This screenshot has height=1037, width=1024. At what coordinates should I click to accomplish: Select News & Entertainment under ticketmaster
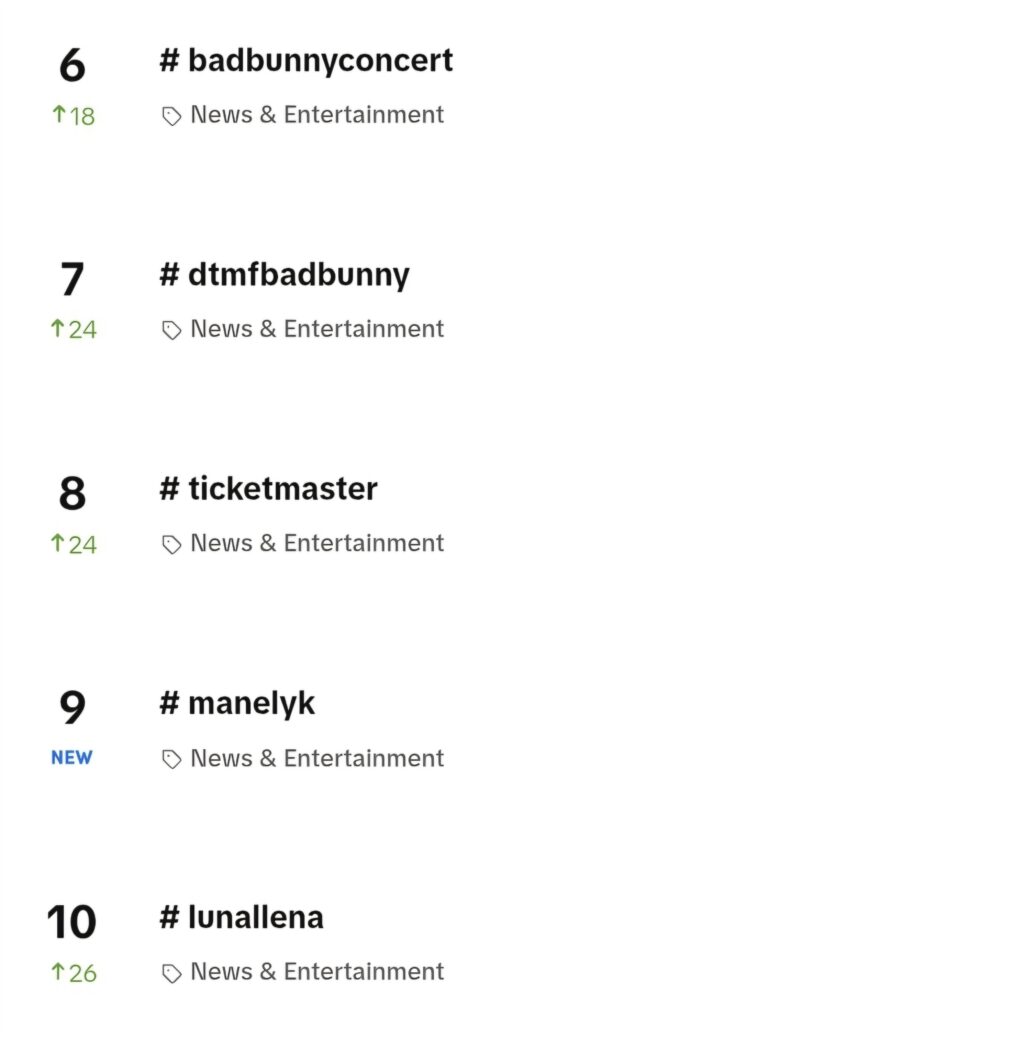pyautogui.click(x=317, y=544)
